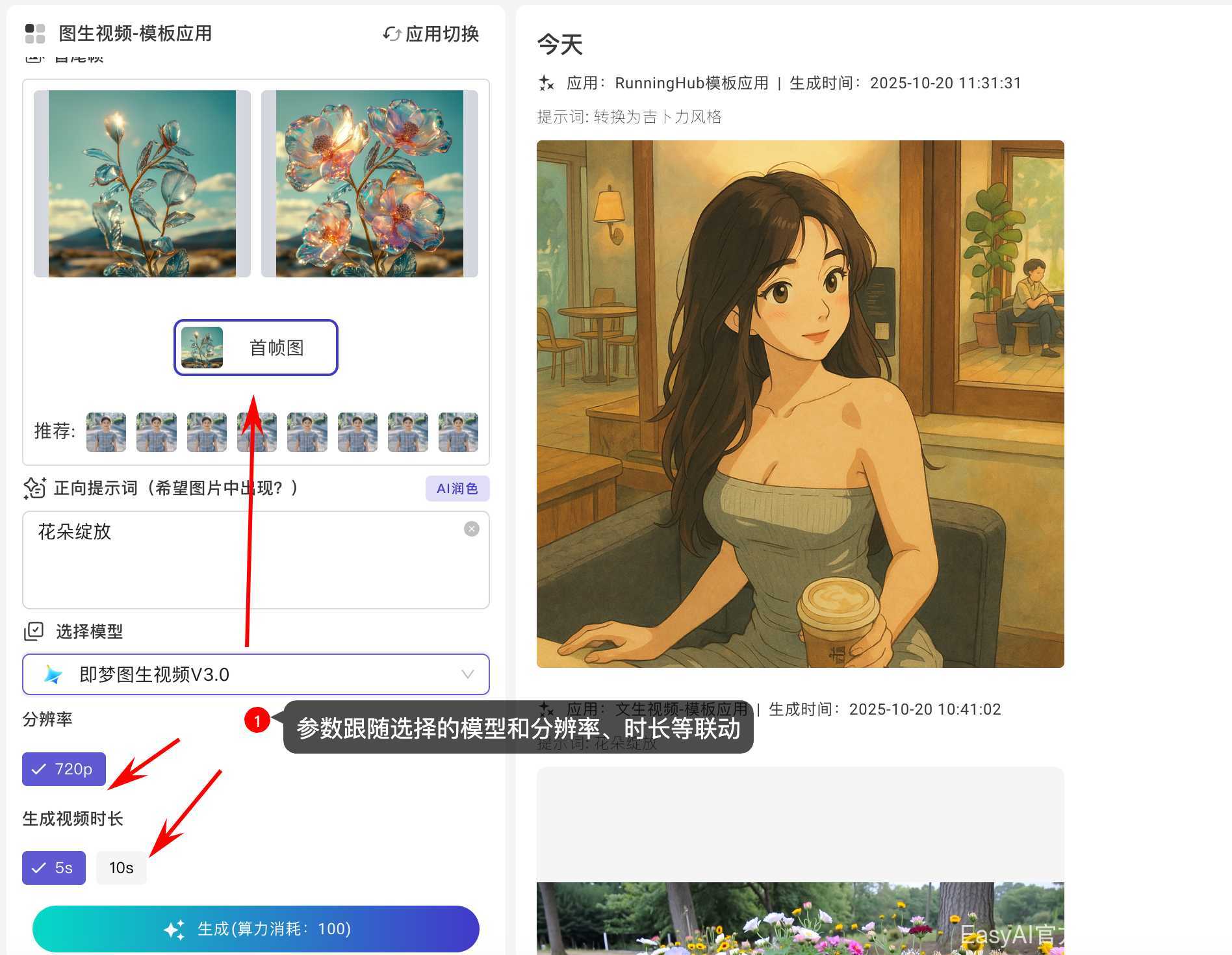Click 应用切换 to switch applications

(x=442, y=34)
